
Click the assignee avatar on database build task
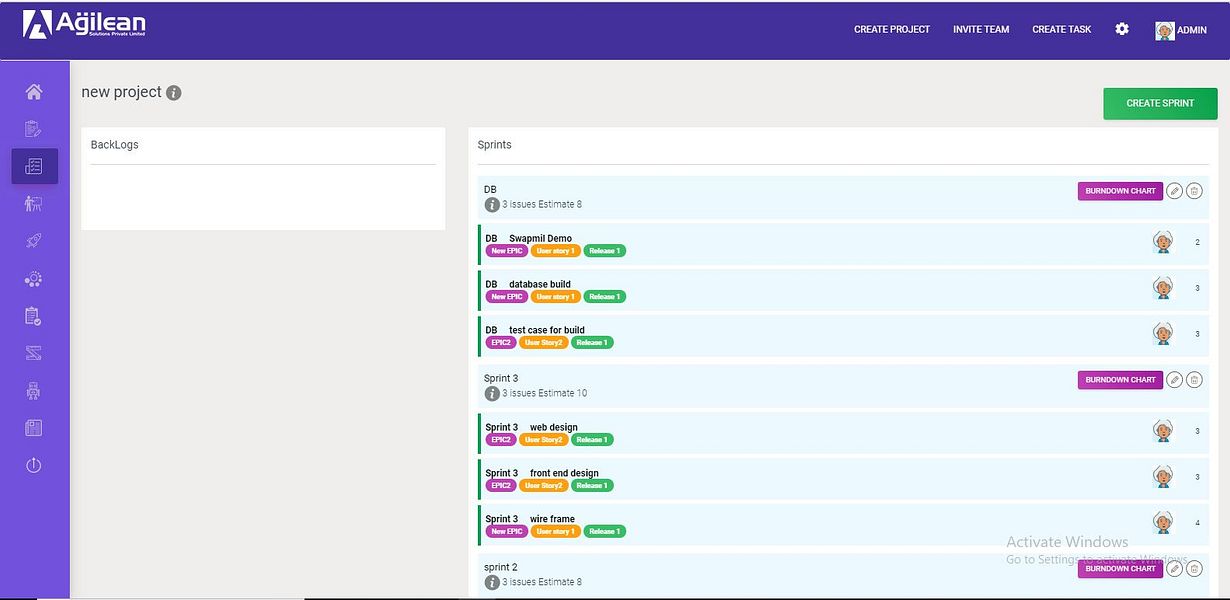[1163, 288]
